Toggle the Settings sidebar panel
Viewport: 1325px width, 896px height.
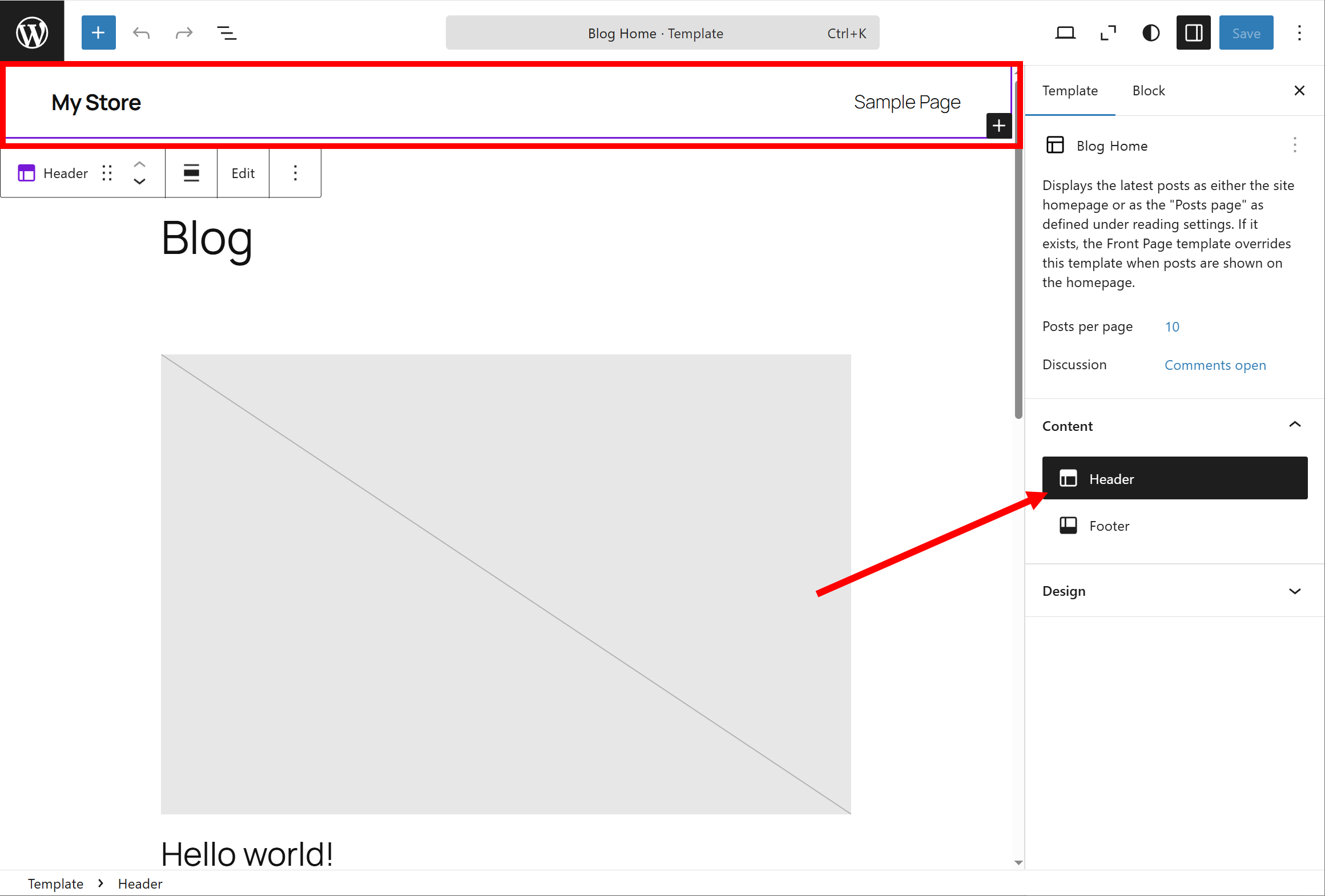1193,33
